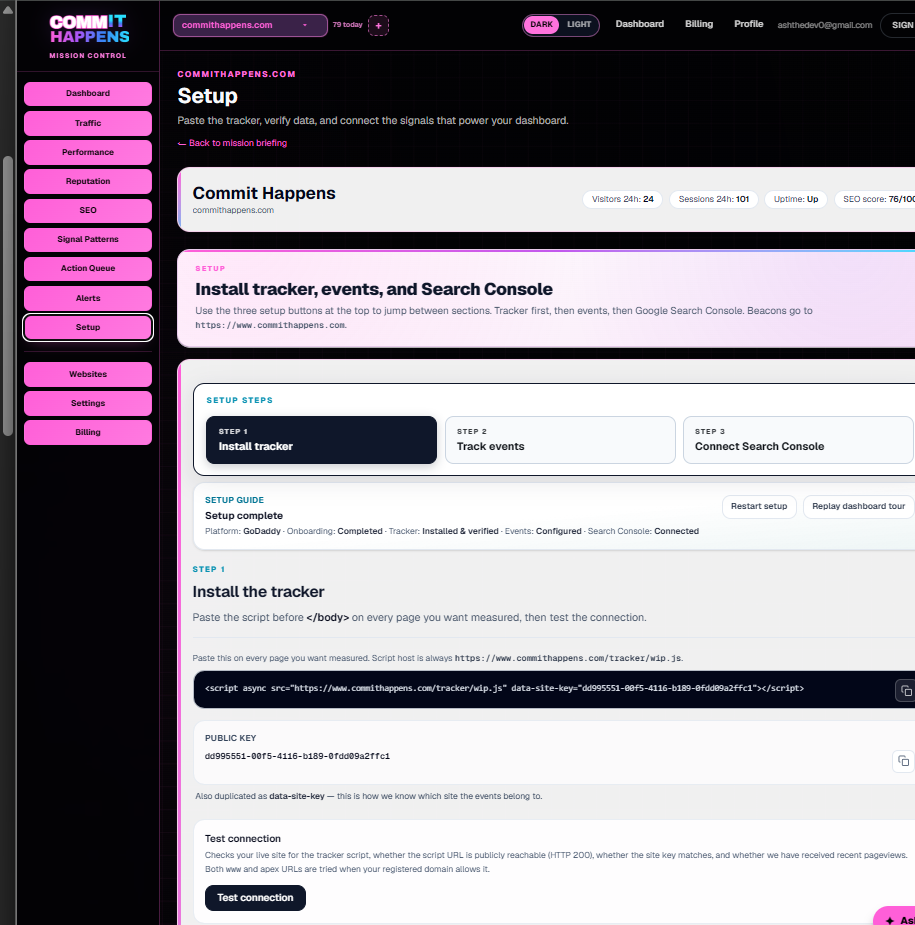The image size is (915, 925).
Task: Click the Restart setup button
Action: (x=759, y=507)
